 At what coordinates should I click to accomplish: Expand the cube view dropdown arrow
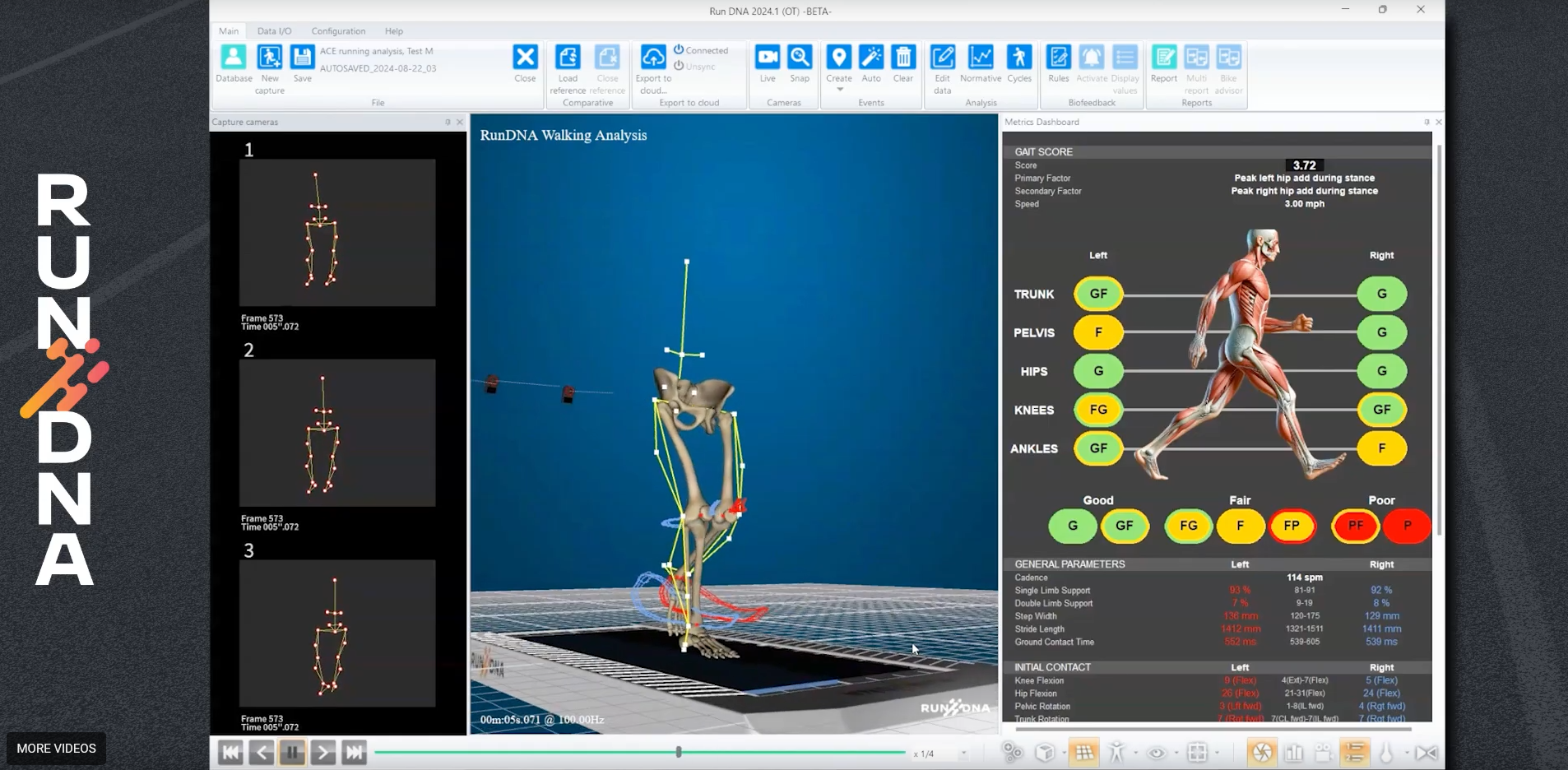pyautogui.click(x=1064, y=753)
